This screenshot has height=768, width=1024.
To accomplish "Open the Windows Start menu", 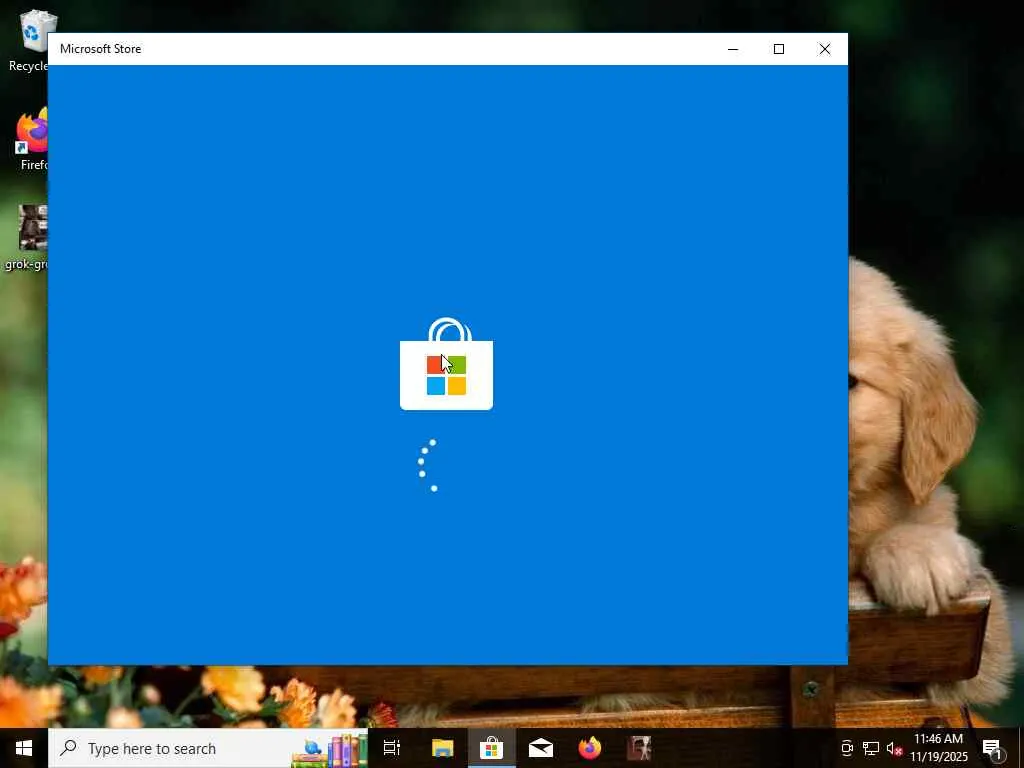I will pyautogui.click(x=24, y=748).
